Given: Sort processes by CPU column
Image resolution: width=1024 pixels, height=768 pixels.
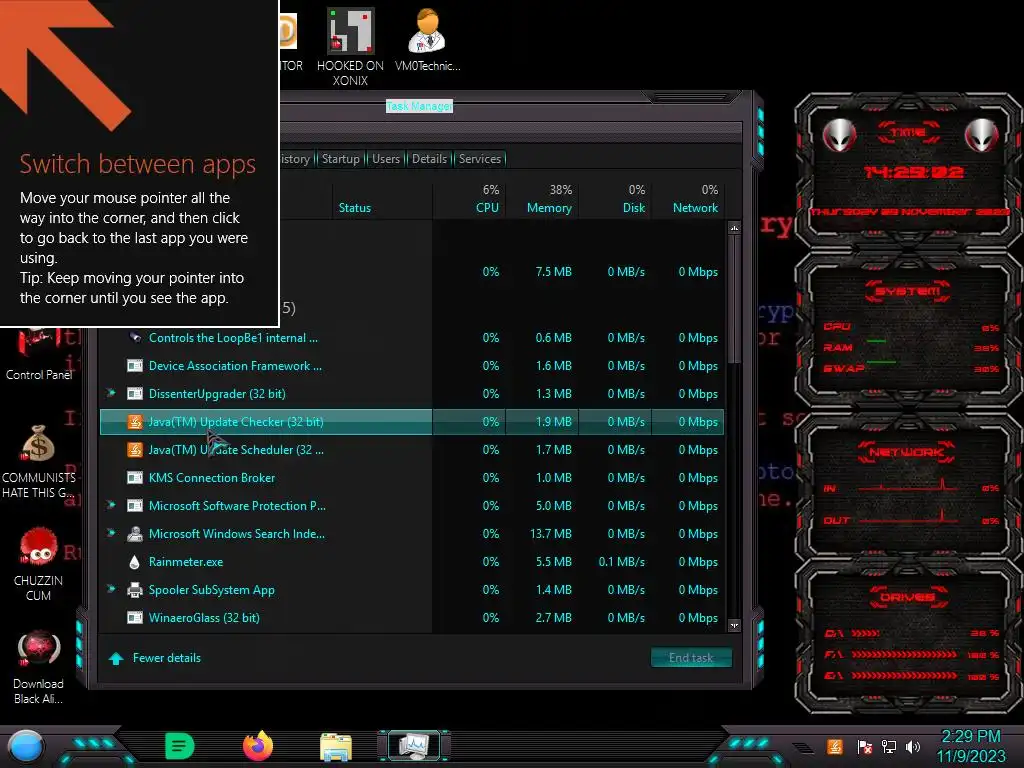Looking at the screenshot, I should tap(469, 199).
